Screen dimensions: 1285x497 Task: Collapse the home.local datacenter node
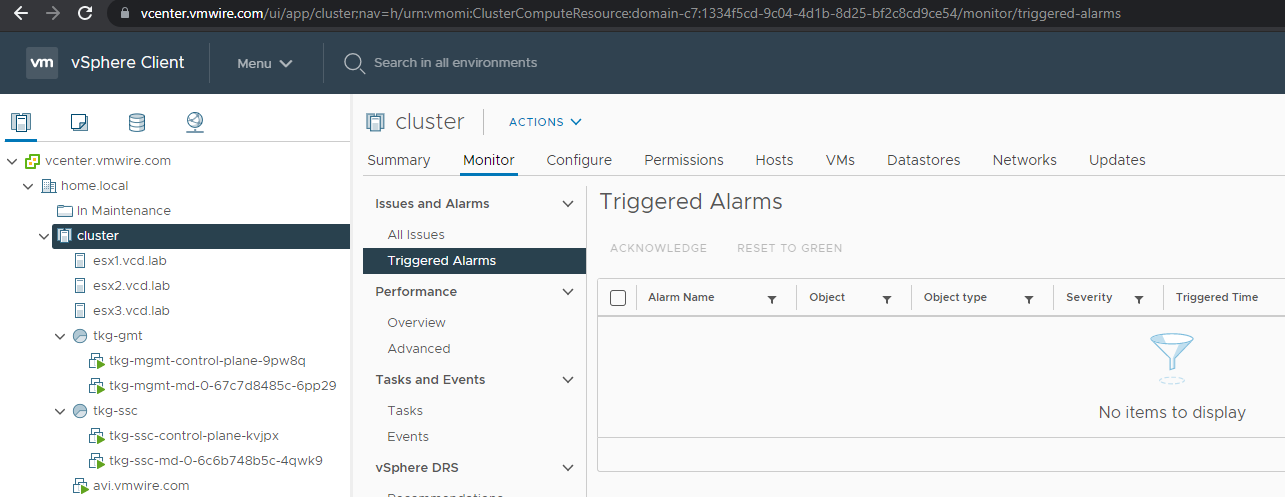pos(28,186)
